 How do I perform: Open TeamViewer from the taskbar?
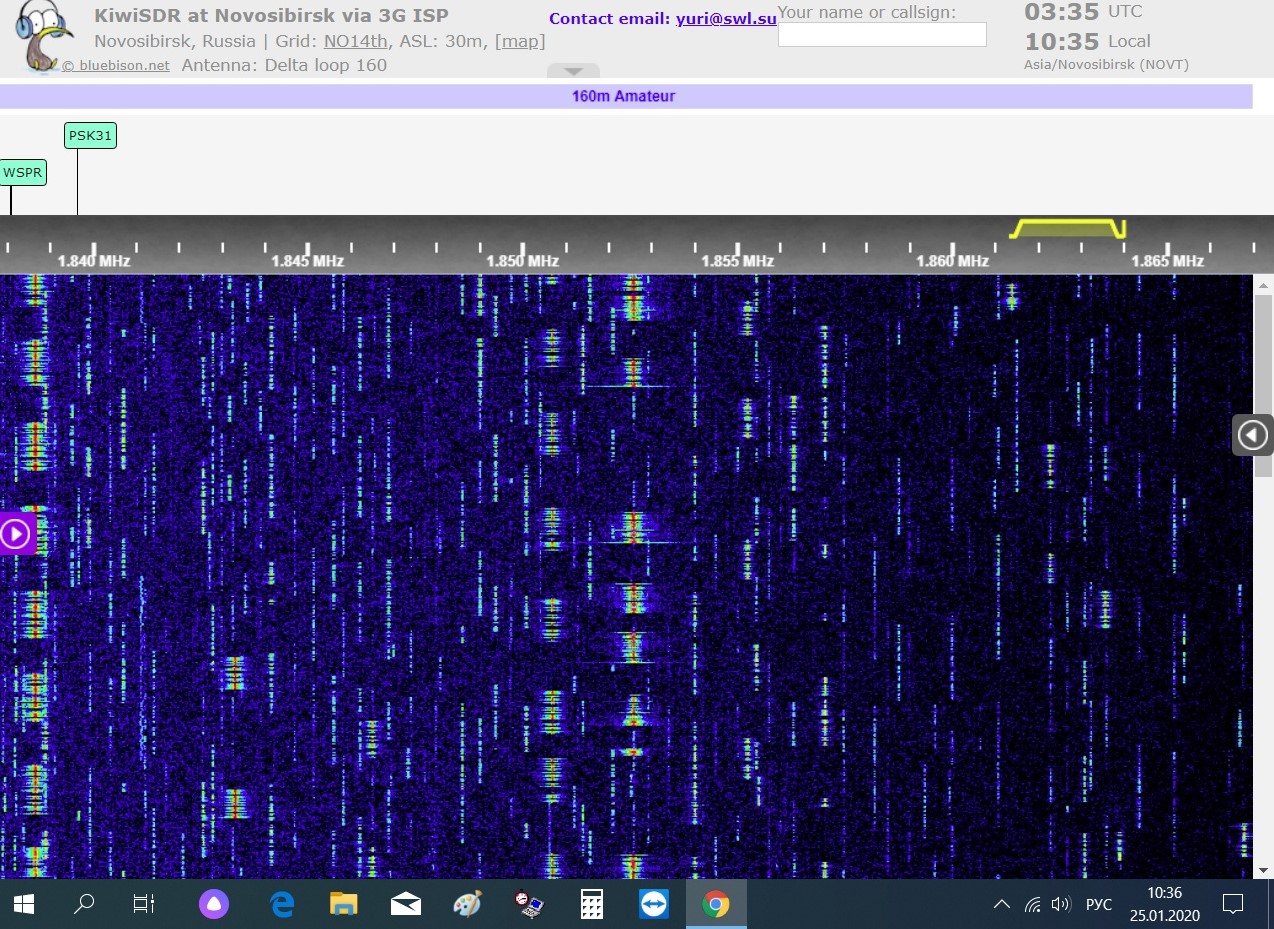pyautogui.click(x=654, y=905)
